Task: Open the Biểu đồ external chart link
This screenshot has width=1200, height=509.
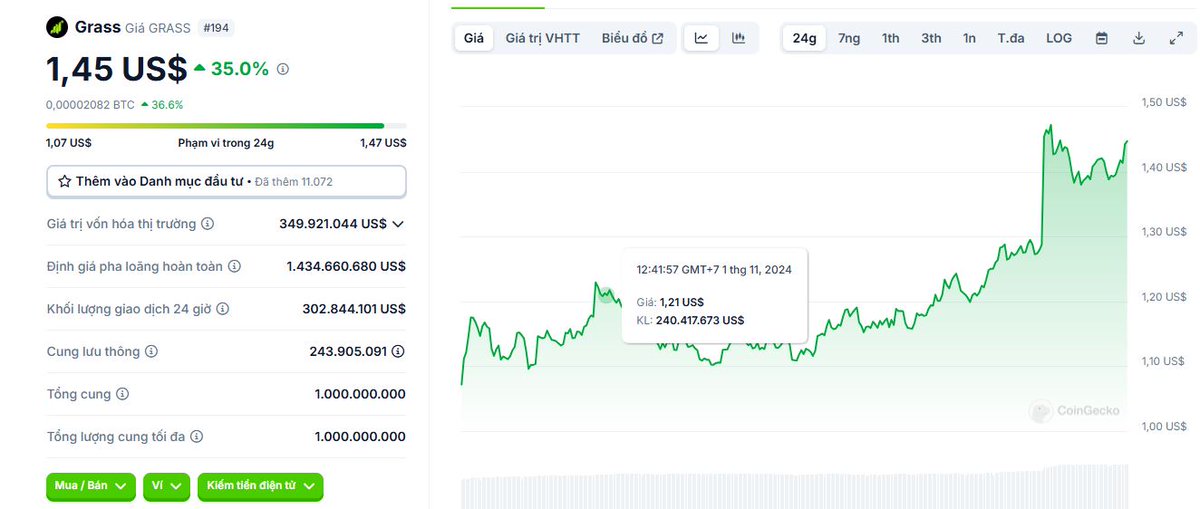Action: pyautogui.click(x=632, y=38)
